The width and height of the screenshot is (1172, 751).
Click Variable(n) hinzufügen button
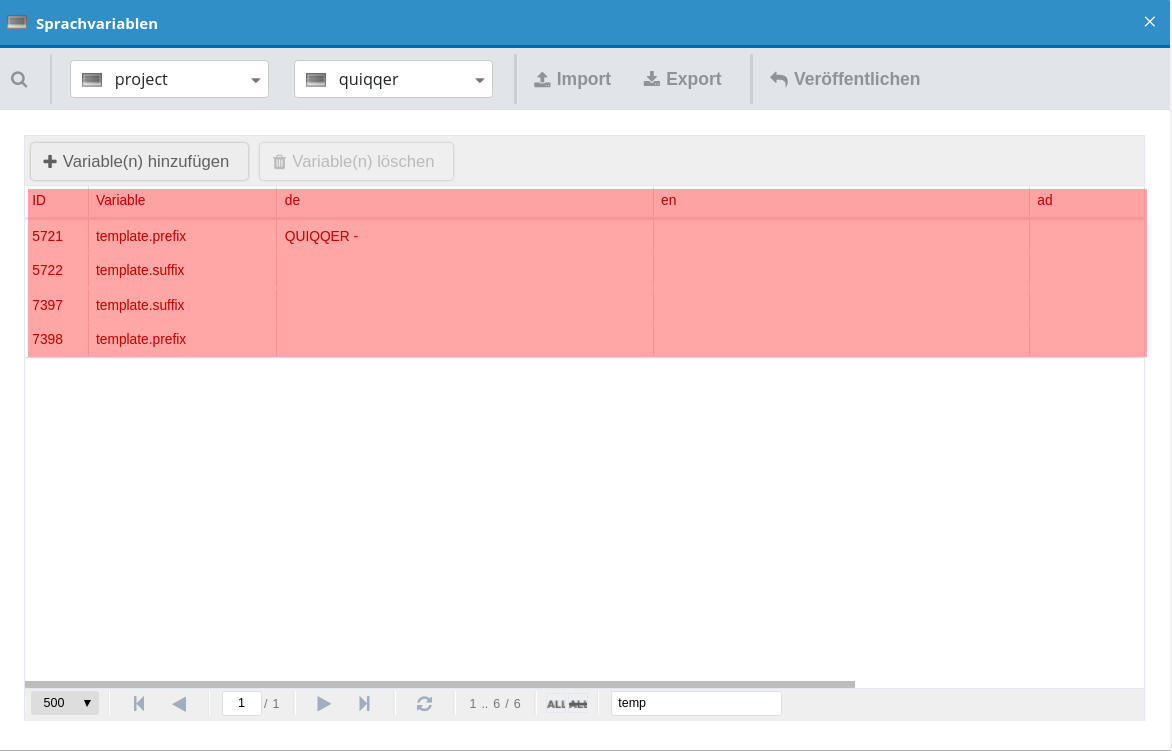(139, 161)
